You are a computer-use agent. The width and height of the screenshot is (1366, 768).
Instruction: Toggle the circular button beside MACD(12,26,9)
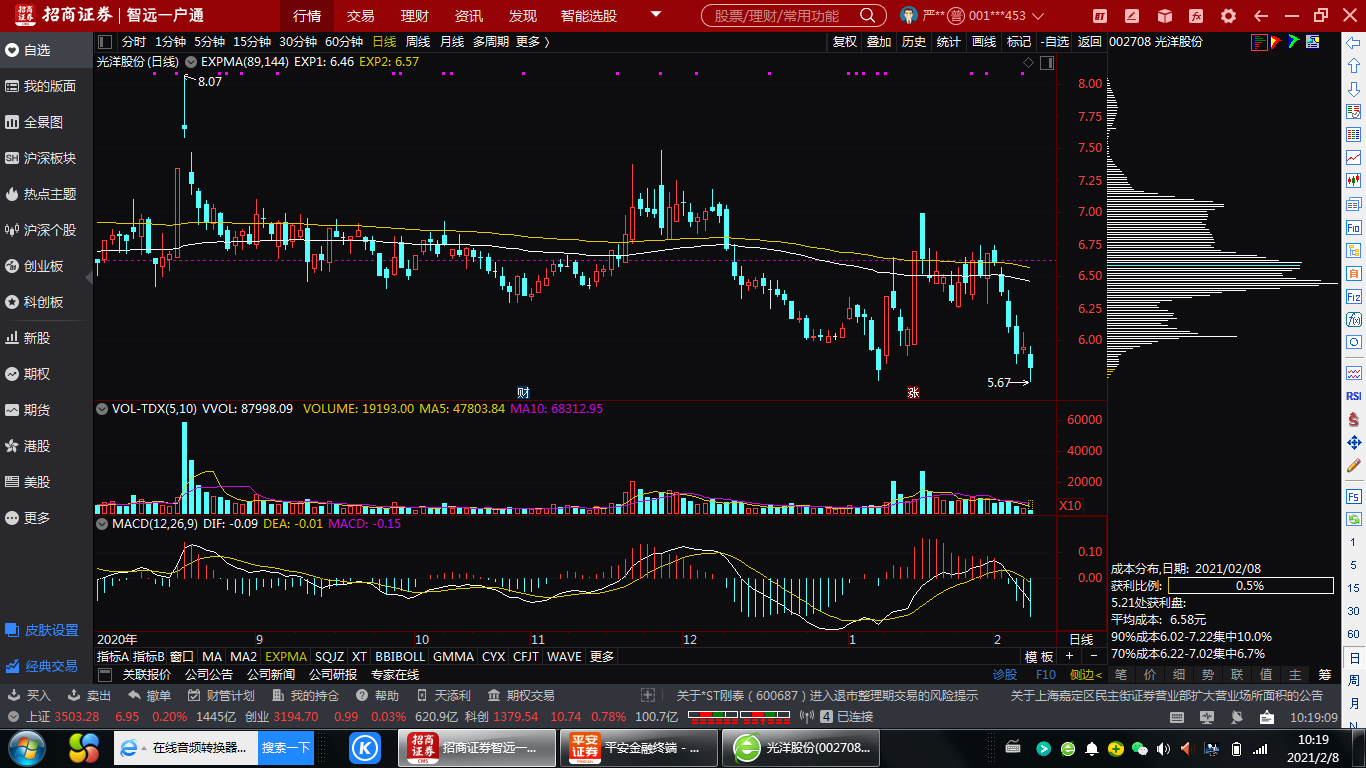click(102, 523)
